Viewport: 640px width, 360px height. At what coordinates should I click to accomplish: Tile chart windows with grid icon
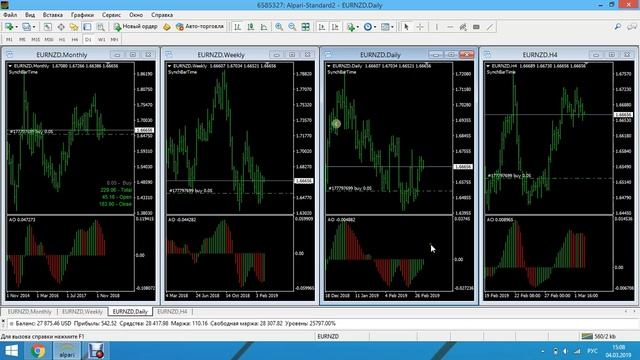(x=305, y=27)
